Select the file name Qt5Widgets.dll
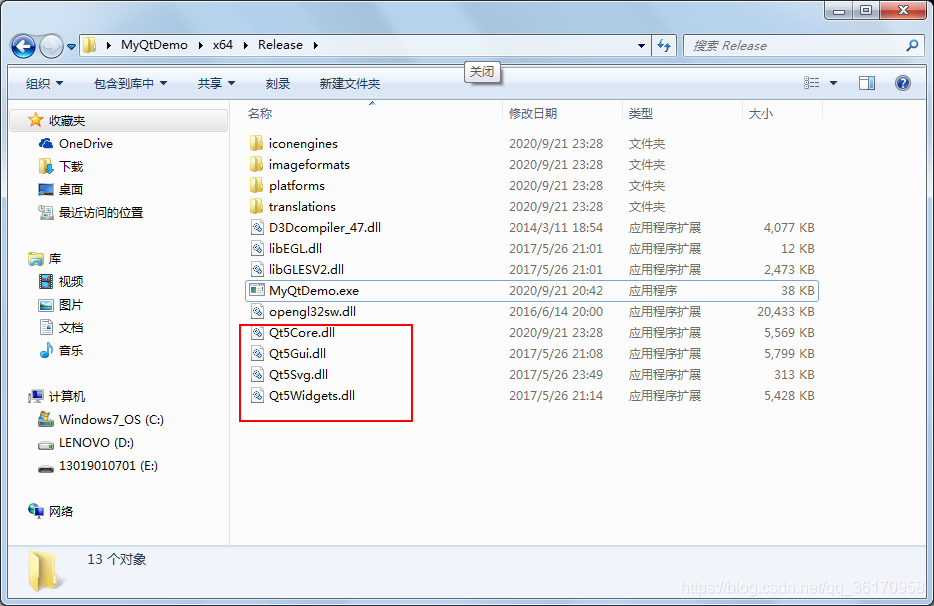 312,396
